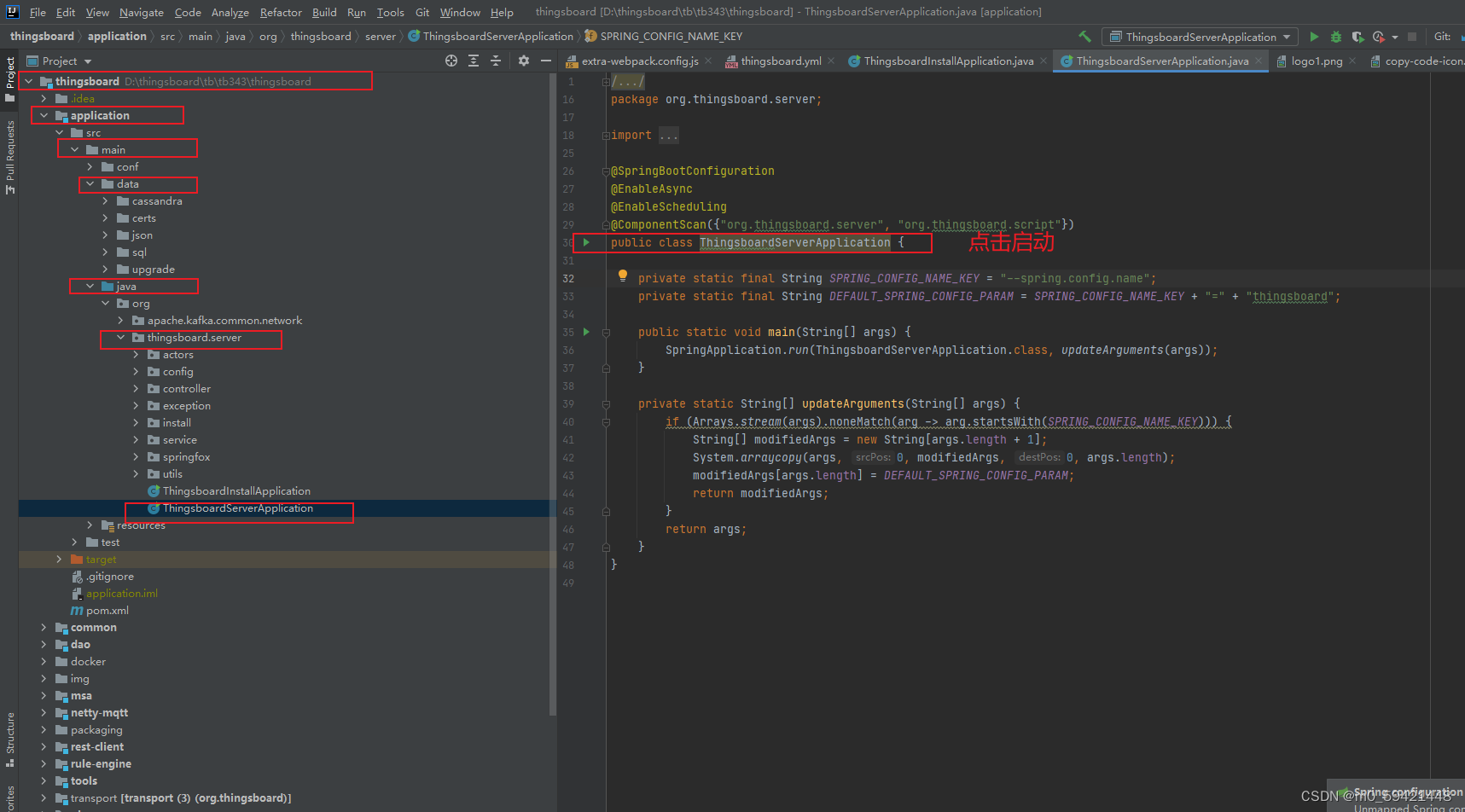Toggle fold marker at main method
The image size is (1465, 812).
point(606,333)
